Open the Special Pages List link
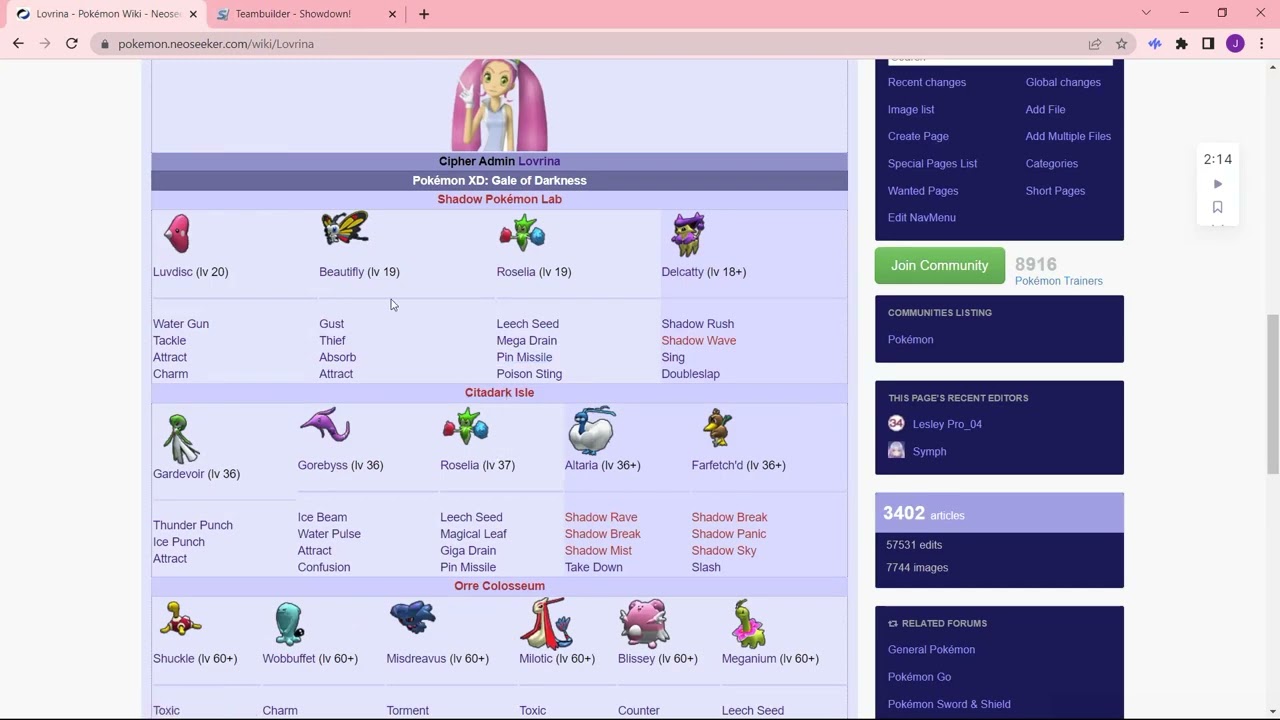The image size is (1280, 720). tap(932, 163)
